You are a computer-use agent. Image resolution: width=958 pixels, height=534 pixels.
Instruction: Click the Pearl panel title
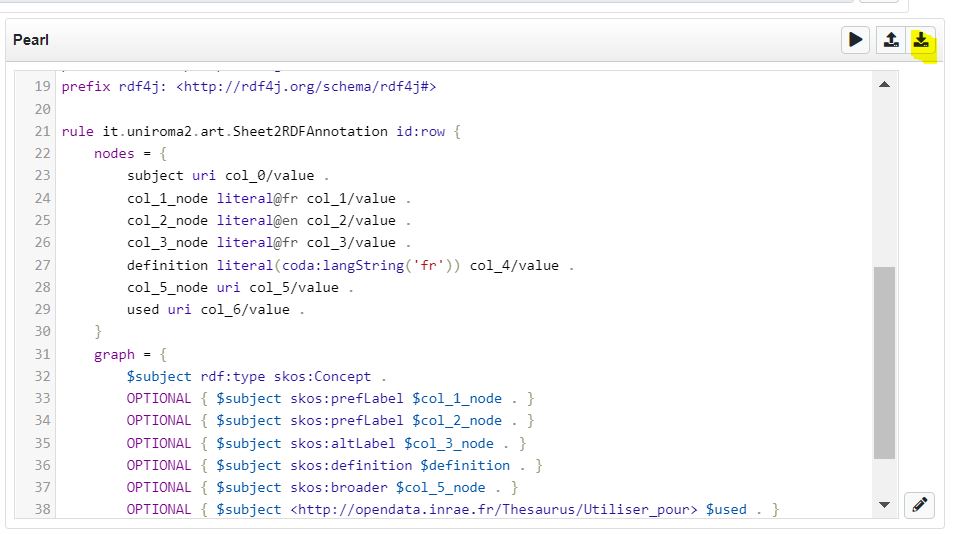[x=31, y=40]
